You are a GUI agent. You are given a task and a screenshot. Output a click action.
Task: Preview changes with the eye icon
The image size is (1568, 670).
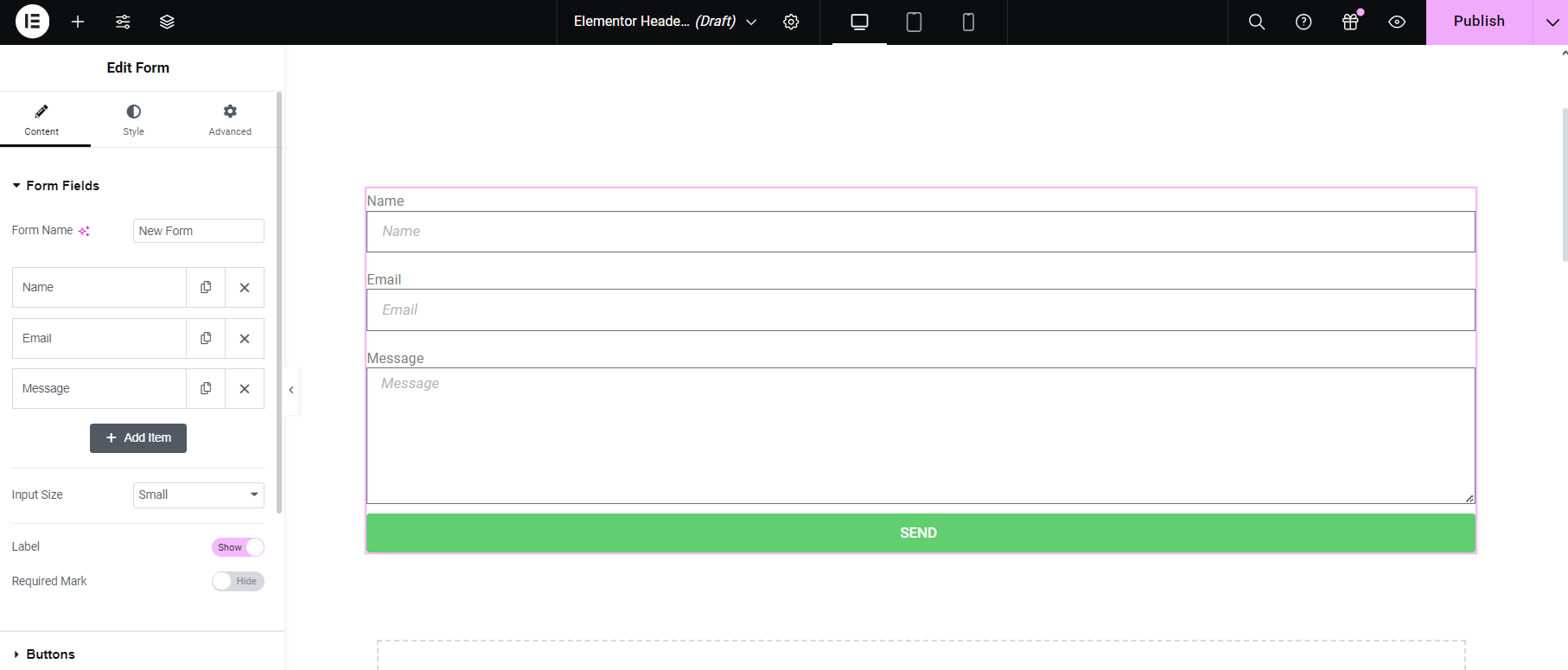[x=1397, y=22]
